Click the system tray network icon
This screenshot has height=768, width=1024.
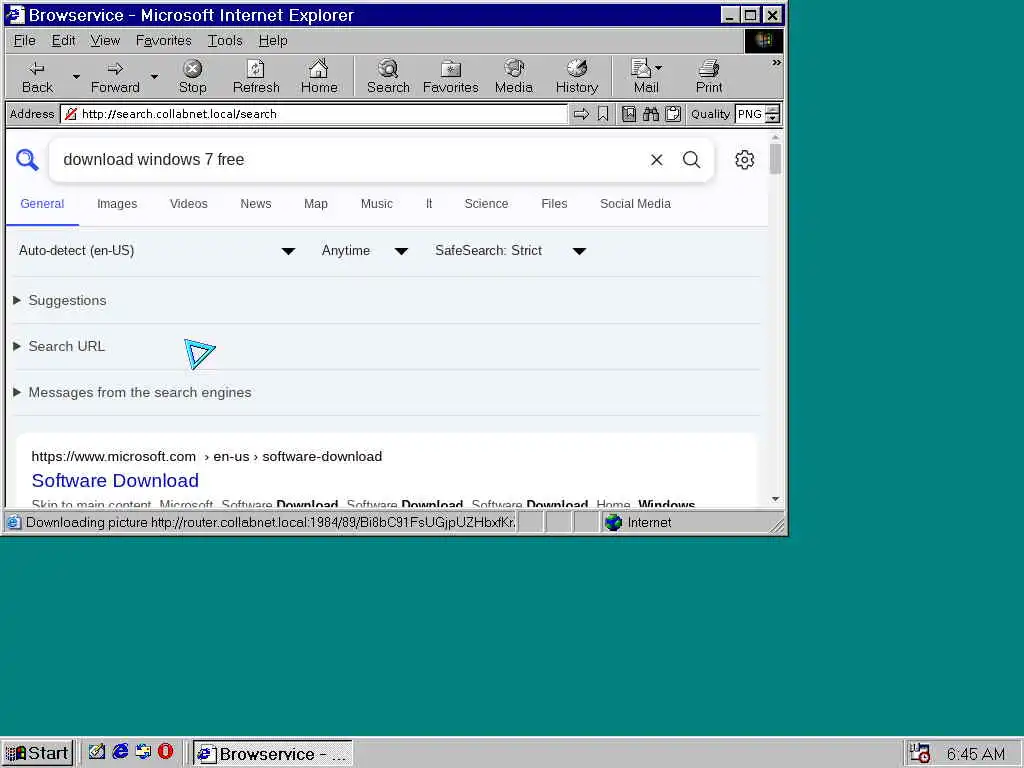pyautogui.click(x=920, y=753)
